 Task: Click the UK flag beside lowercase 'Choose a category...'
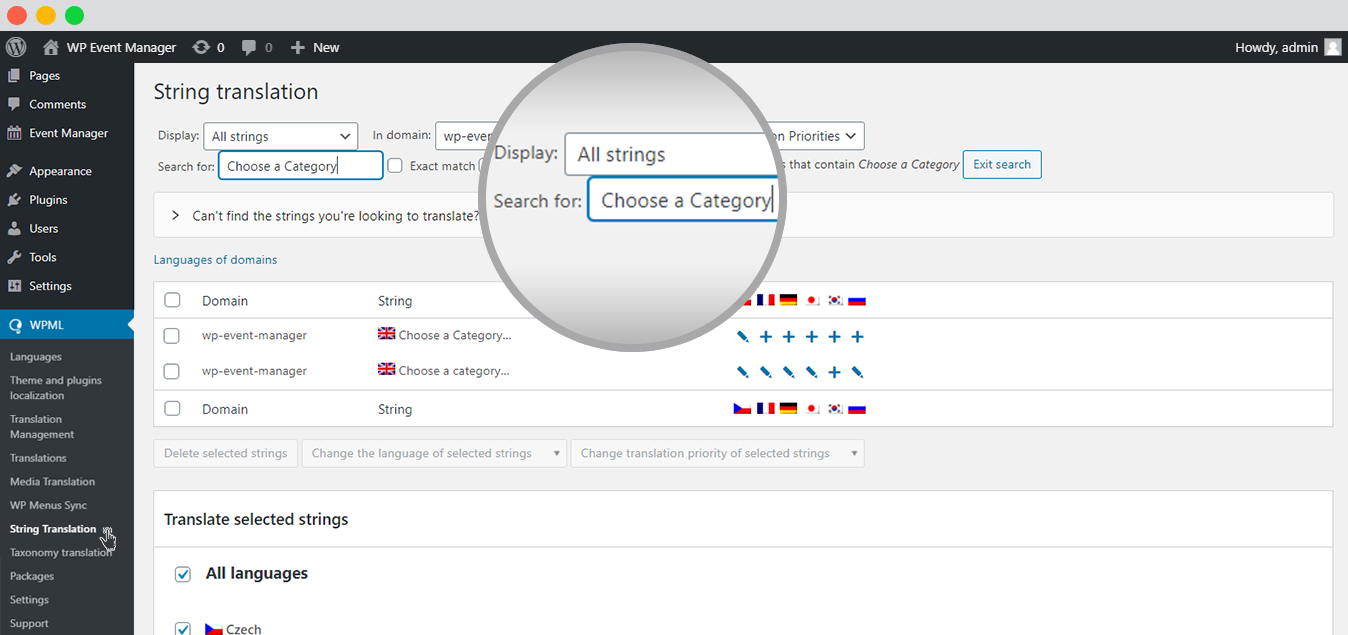tap(387, 369)
